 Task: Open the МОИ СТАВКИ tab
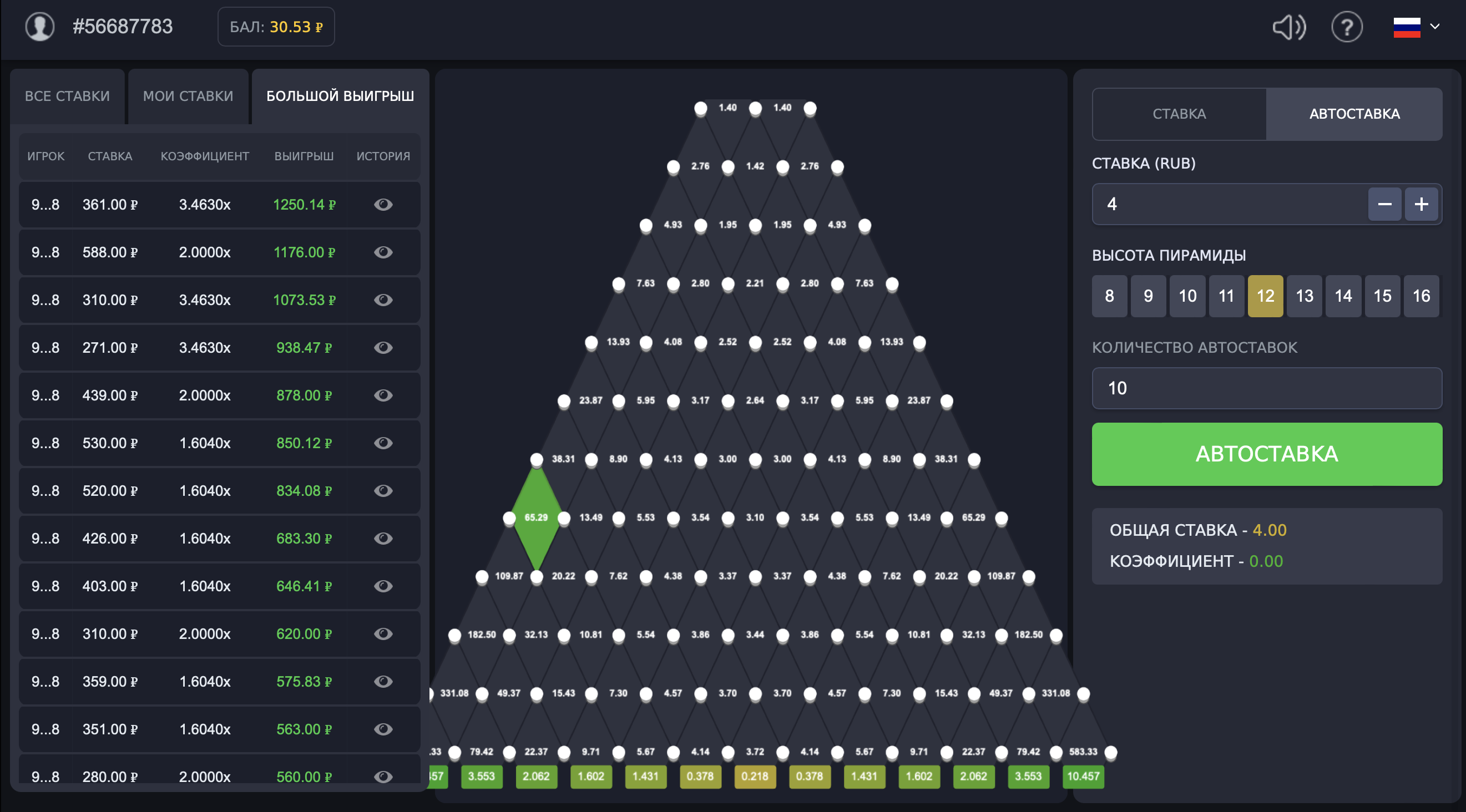tap(188, 96)
